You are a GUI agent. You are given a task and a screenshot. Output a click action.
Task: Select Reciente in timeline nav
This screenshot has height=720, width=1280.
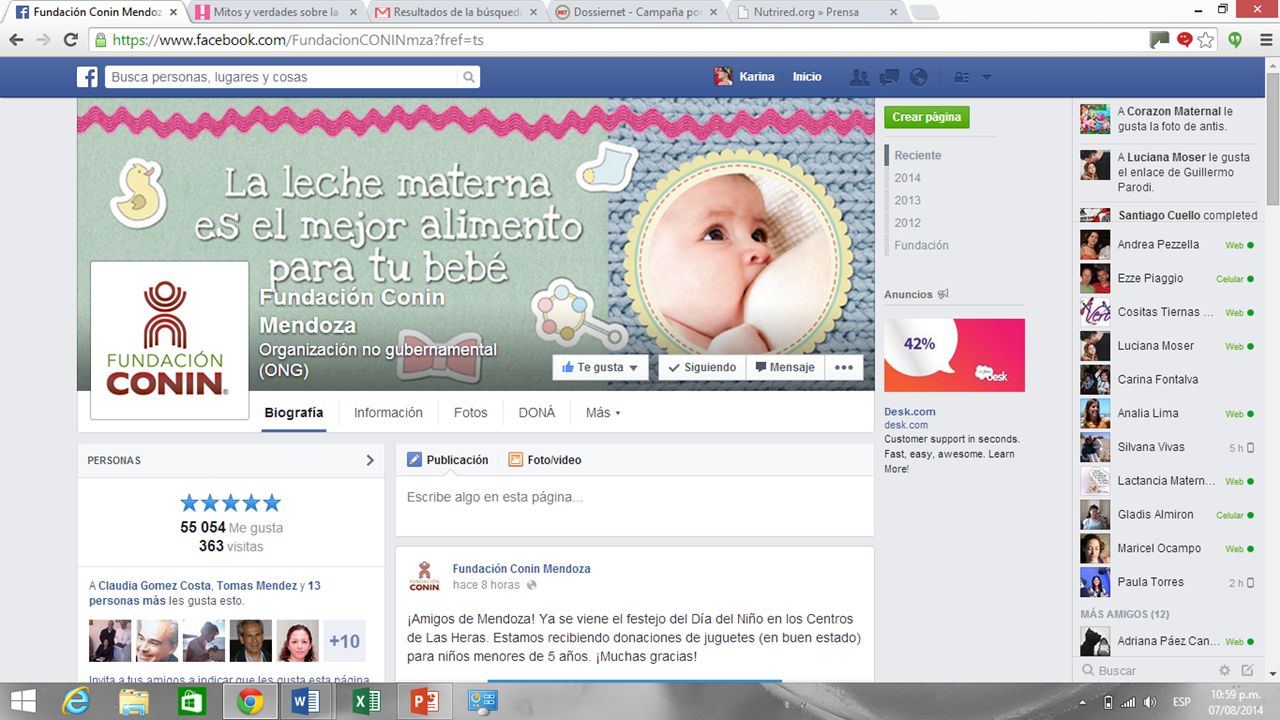pos(918,155)
